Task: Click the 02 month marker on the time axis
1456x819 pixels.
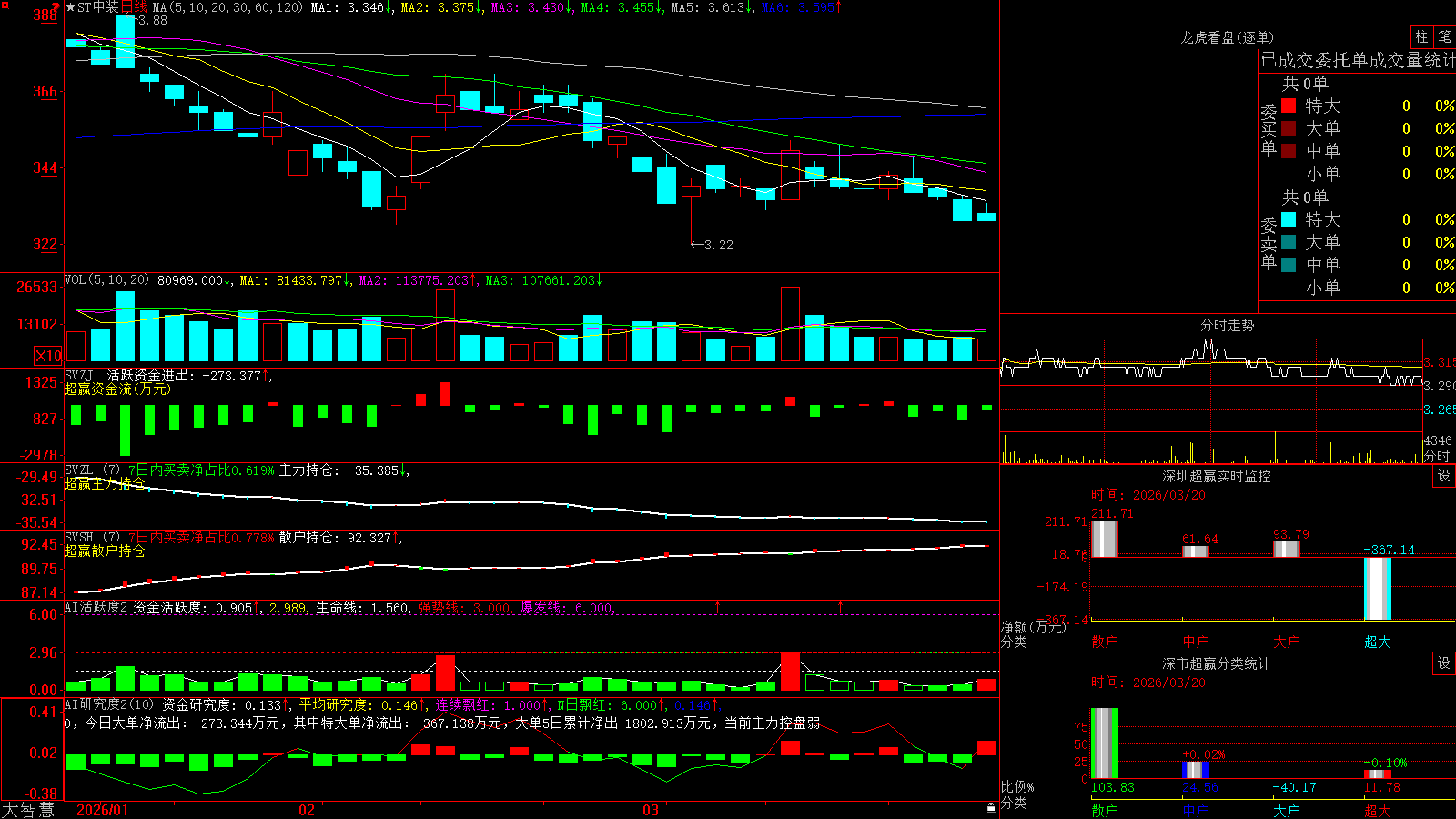Action: pos(307,810)
